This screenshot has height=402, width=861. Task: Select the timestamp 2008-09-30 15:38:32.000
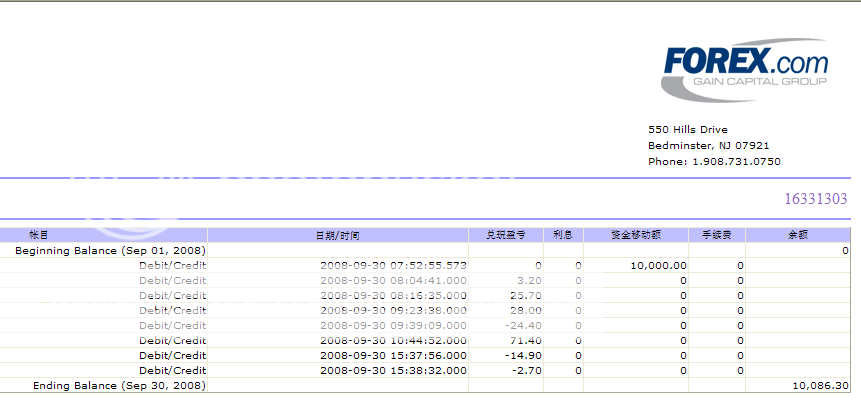pos(393,370)
